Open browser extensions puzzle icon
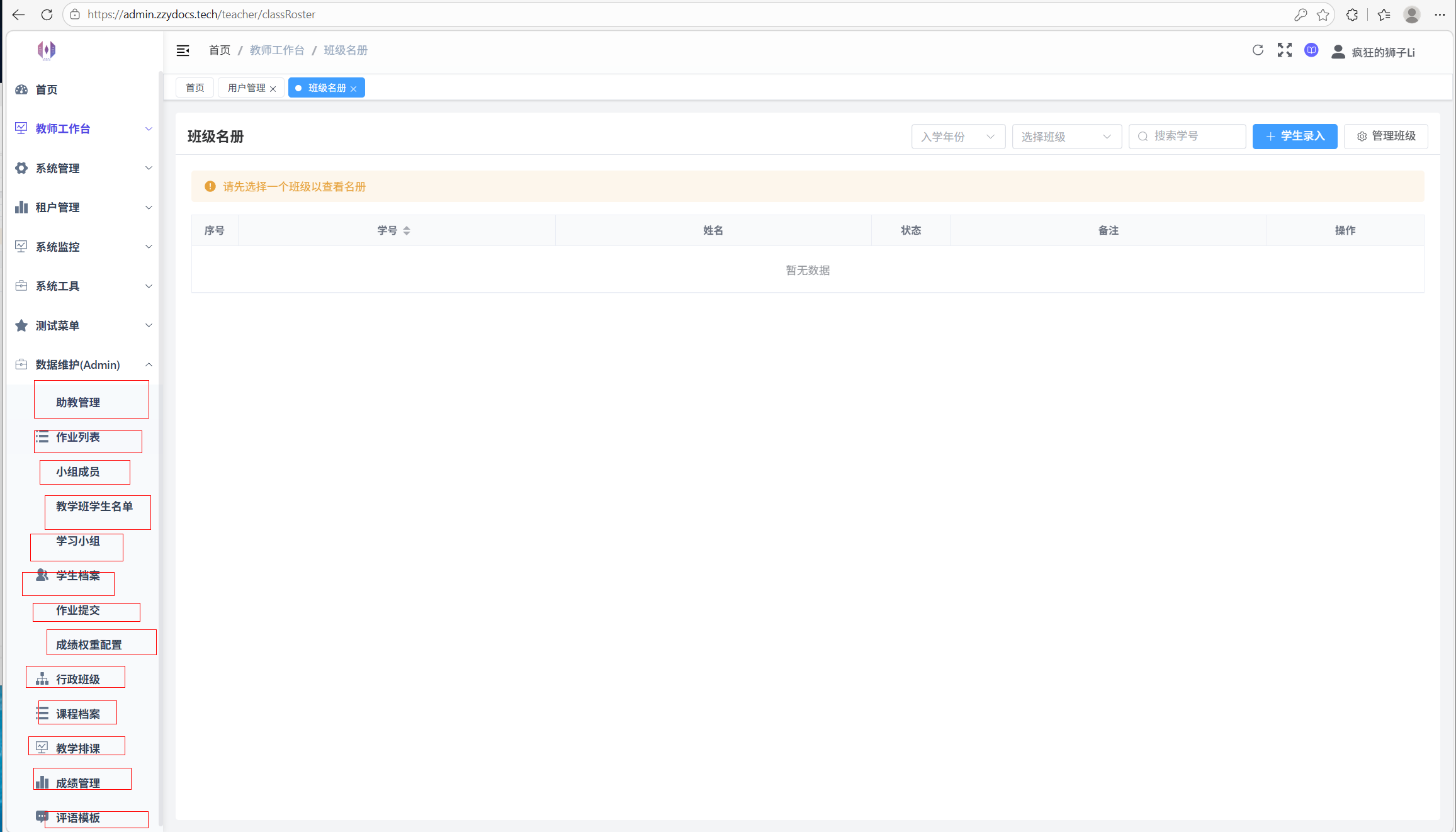The width and height of the screenshot is (1456, 832). [x=1352, y=14]
